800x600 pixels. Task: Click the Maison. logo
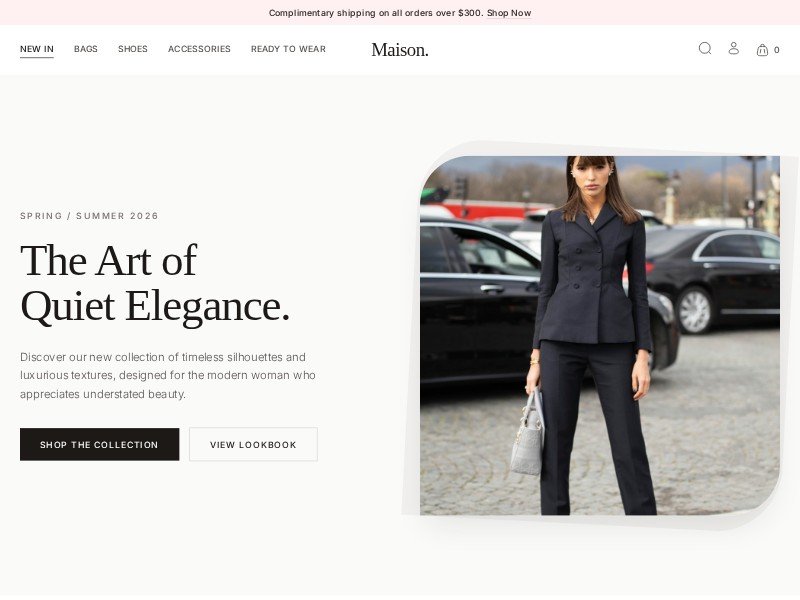click(x=400, y=50)
